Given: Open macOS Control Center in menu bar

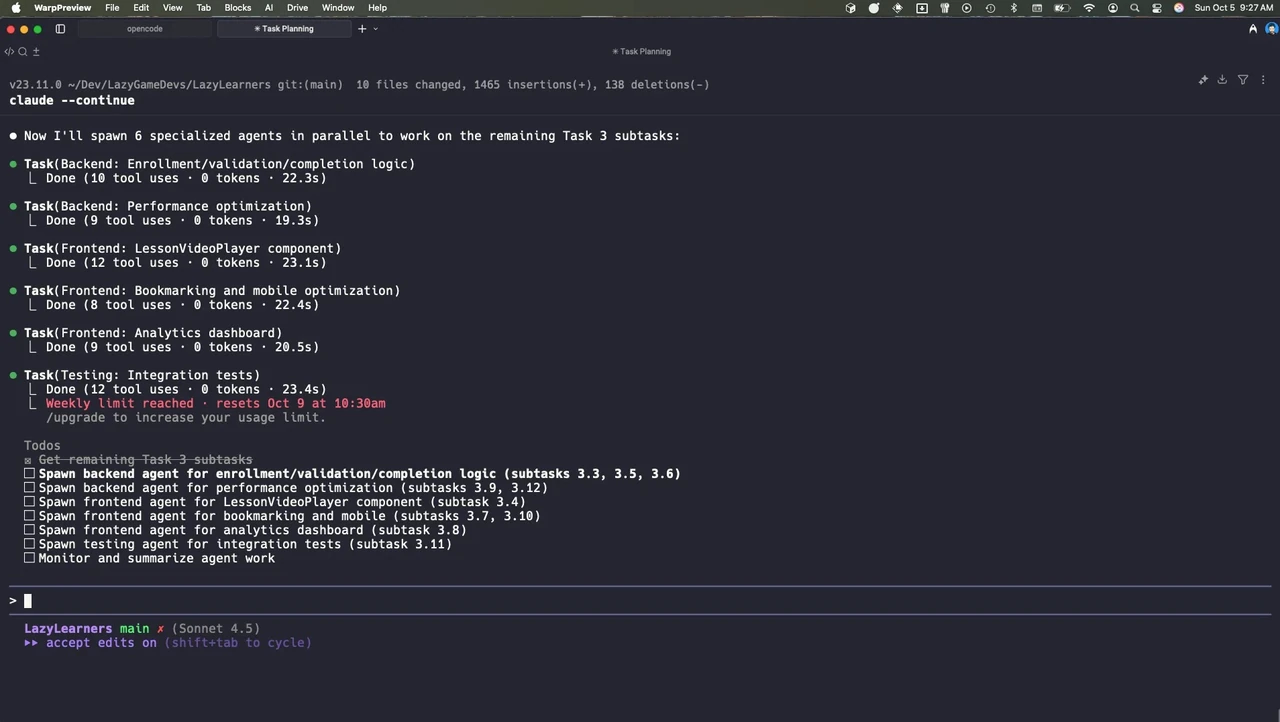Looking at the screenshot, I should 1157,7.
